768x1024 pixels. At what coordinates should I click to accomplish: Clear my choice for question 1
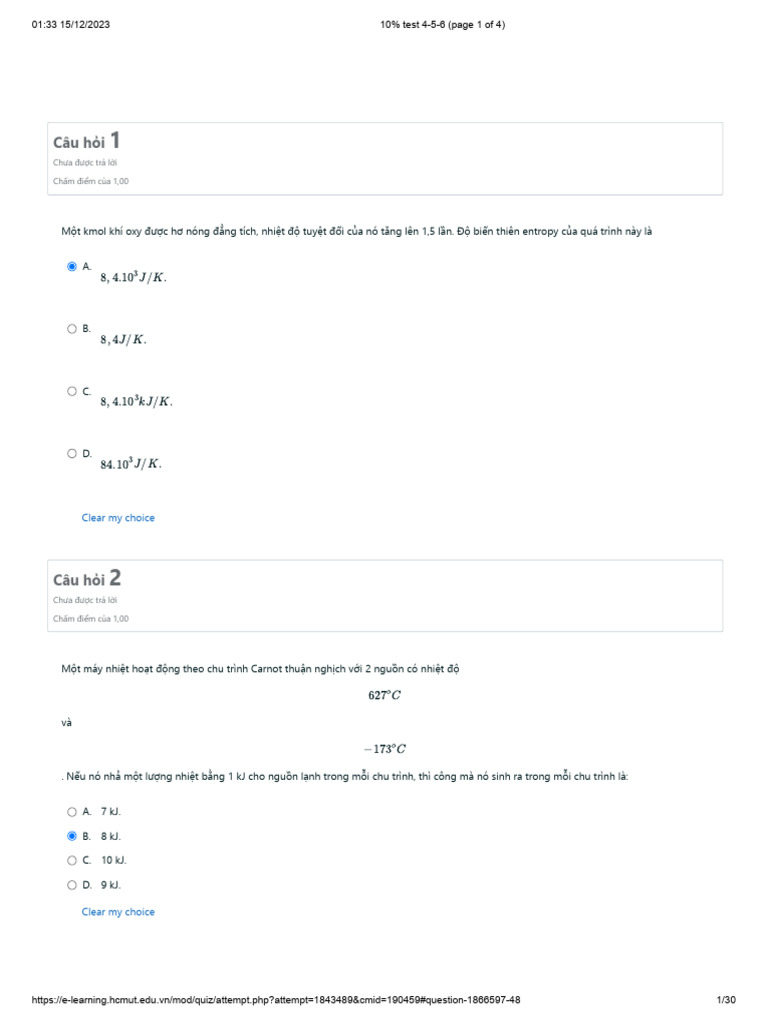click(118, 518)
